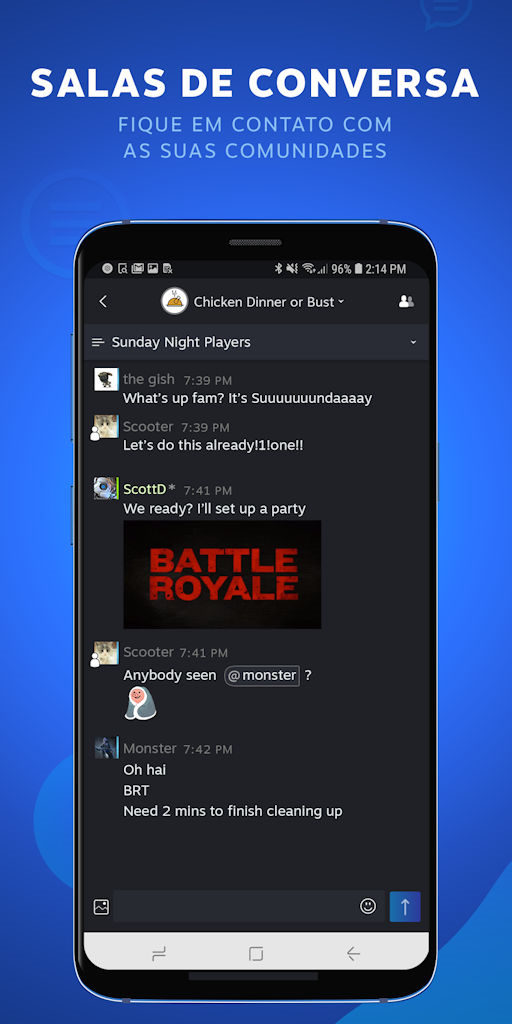Tap the Wi-Fi status icon
The width and height of the screenshot is (512, 1024).
(308, 268)
